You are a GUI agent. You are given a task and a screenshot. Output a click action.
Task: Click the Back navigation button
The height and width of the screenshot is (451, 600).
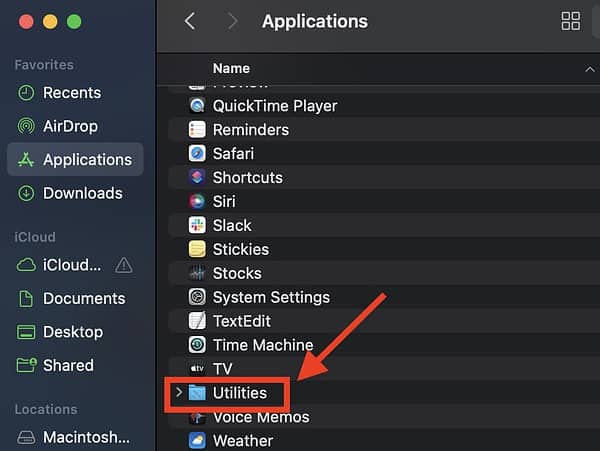click(190, 21)
